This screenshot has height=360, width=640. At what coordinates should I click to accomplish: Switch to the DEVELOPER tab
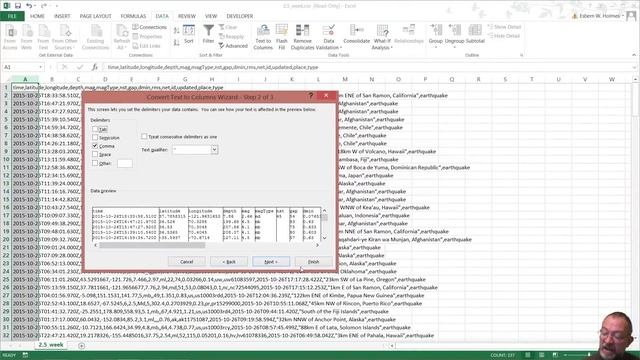[240, 16]
